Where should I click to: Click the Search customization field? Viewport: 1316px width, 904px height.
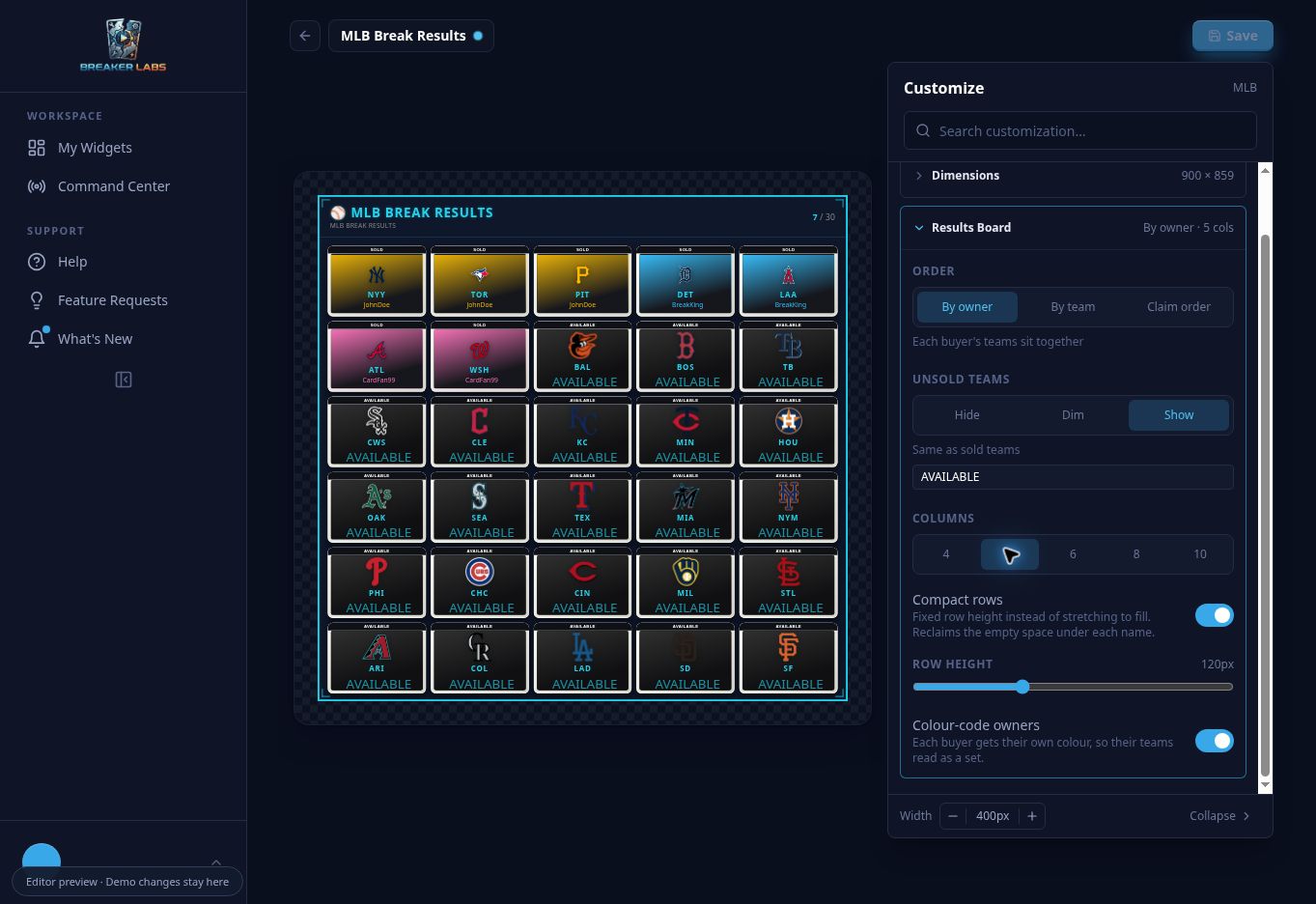(1080, 130)
